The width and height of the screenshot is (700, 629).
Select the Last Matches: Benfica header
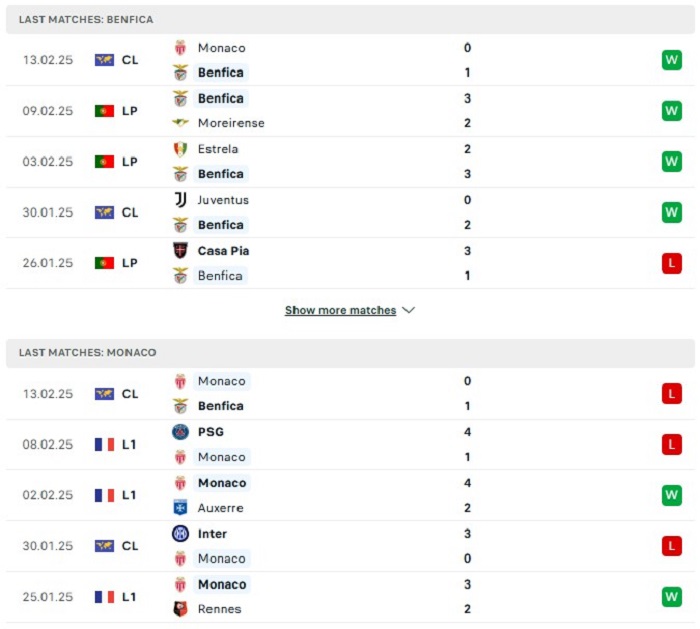350,20
